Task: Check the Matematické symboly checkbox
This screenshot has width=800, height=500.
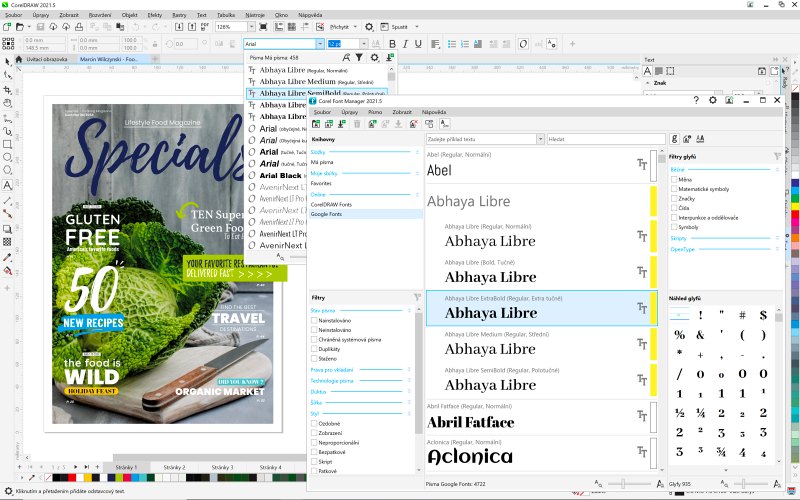Action: coord(674,189)
